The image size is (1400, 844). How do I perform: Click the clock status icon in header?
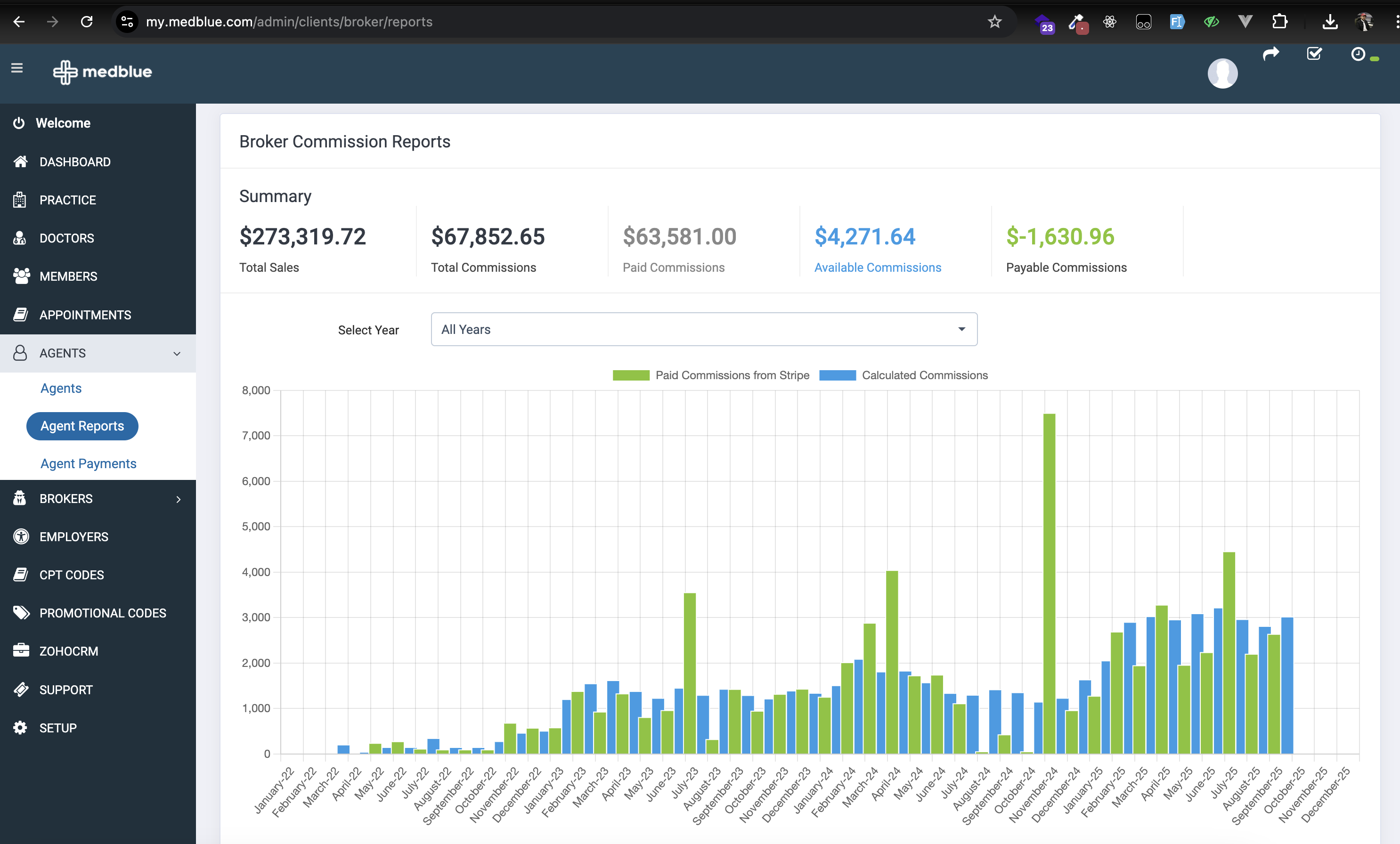(x=1358, y=54)
